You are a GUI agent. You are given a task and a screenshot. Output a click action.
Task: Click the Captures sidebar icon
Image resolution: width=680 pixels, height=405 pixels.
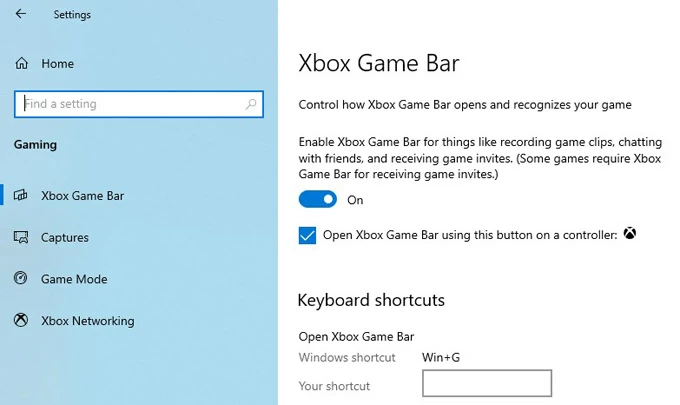point(20,237)
